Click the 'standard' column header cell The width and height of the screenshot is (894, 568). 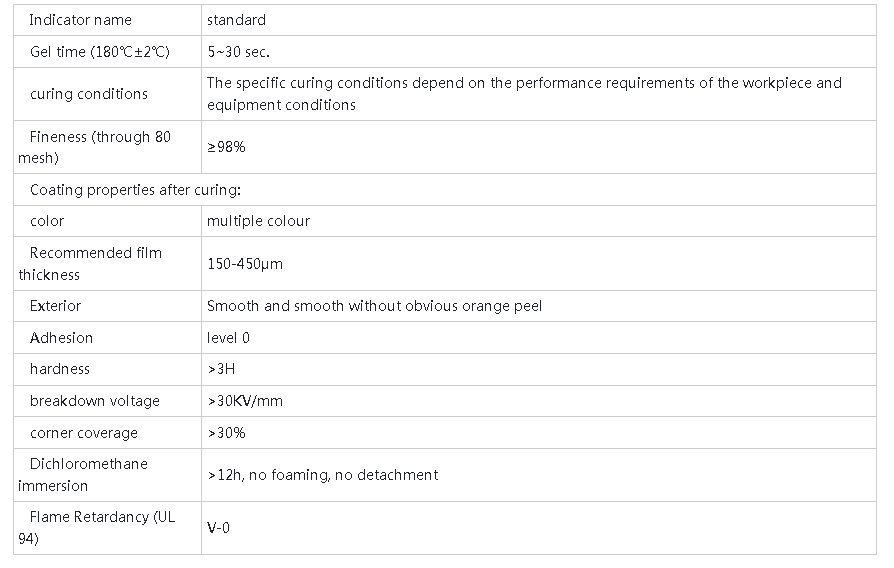236,20
